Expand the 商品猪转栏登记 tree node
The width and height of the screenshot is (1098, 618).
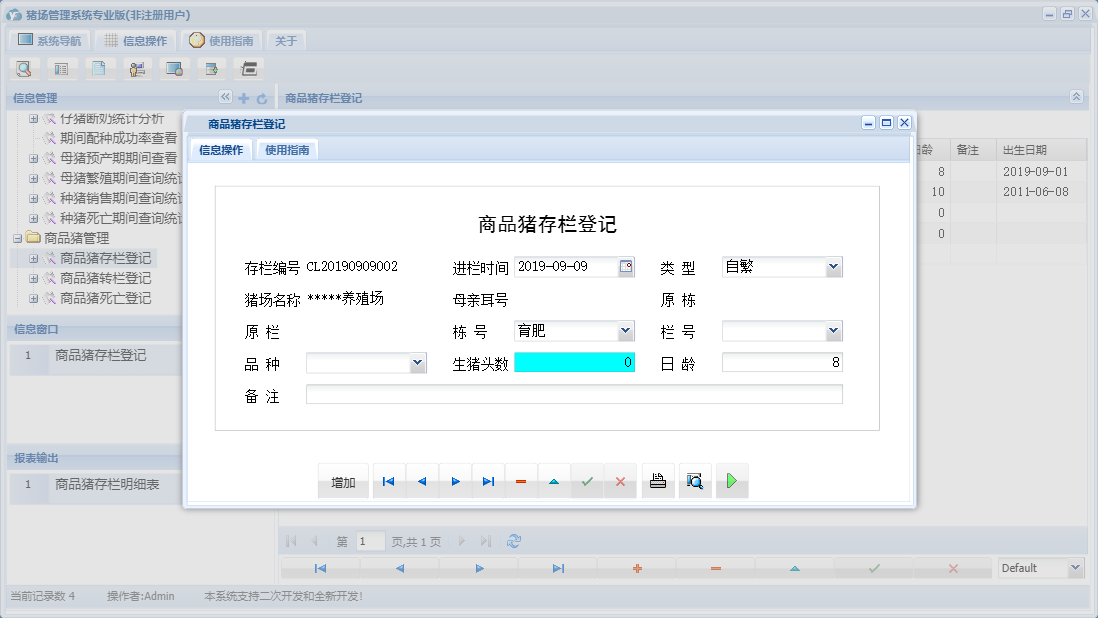click(33, 278)
